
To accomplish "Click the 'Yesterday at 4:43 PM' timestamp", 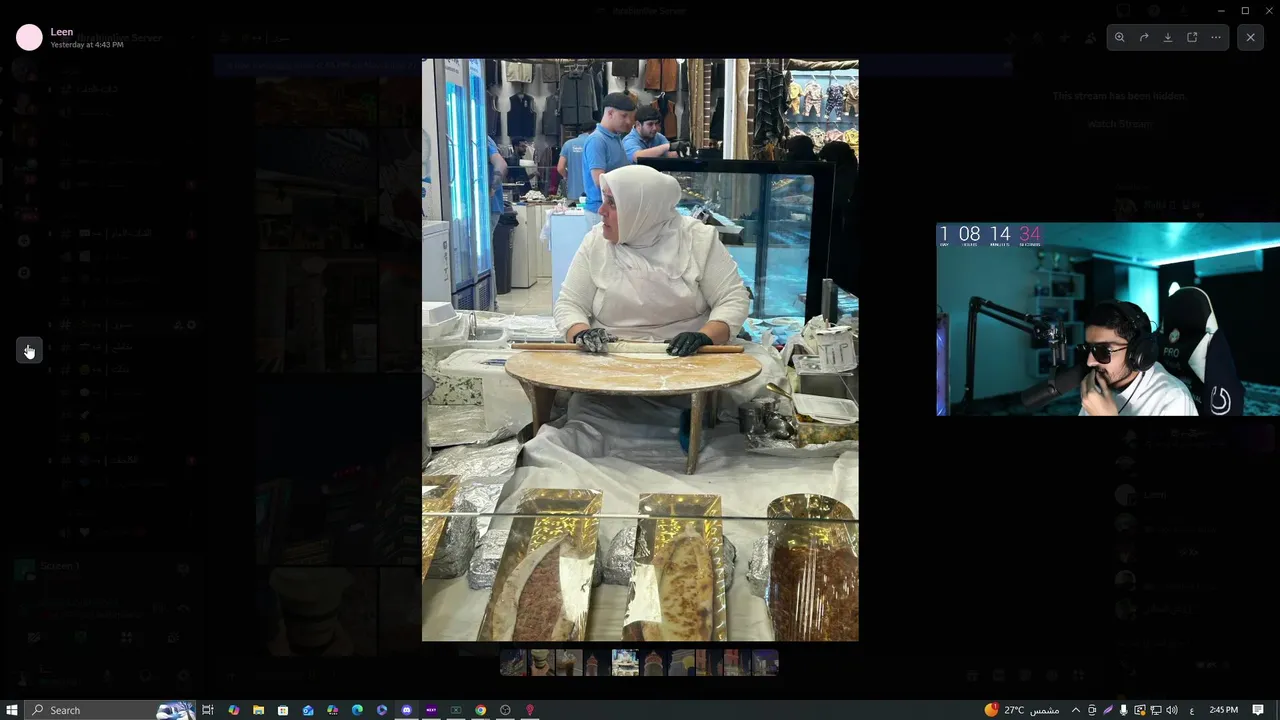I will (x=87, y=45).
